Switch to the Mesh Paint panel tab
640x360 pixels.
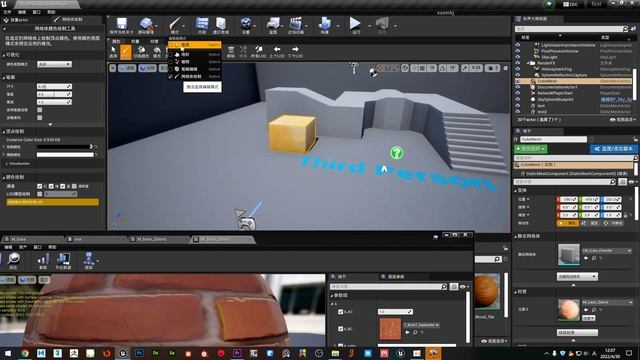tap(73, 20)
